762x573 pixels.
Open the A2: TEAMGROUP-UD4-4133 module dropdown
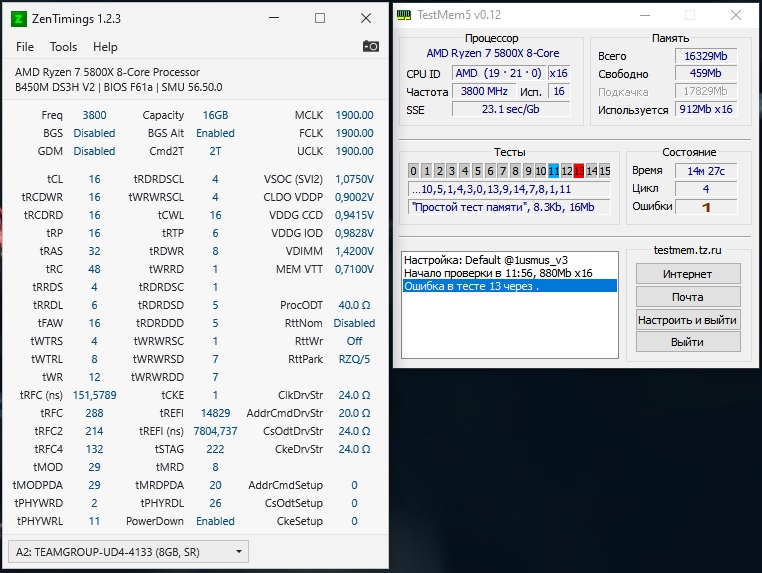(128, 552)
